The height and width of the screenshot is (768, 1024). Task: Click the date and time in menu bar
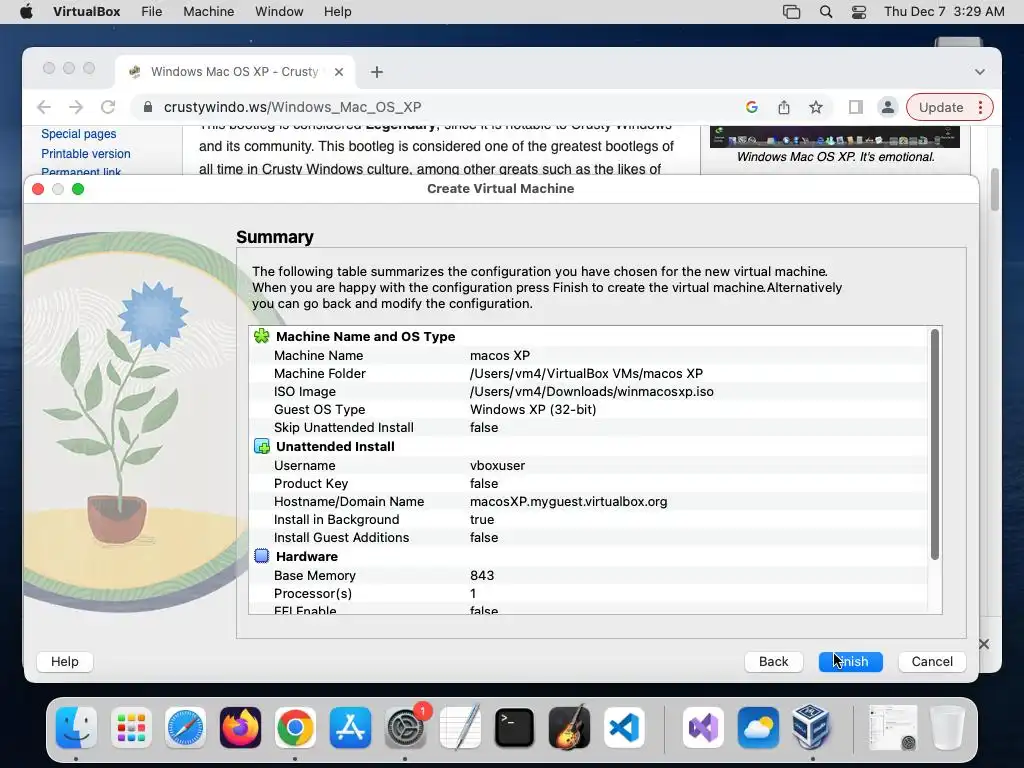[x=944, y=12]
